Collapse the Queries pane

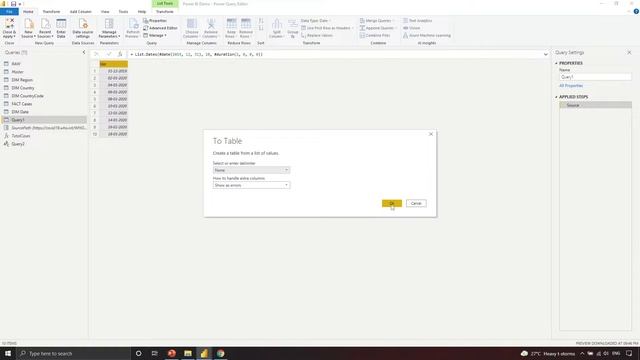coord(84,52)
